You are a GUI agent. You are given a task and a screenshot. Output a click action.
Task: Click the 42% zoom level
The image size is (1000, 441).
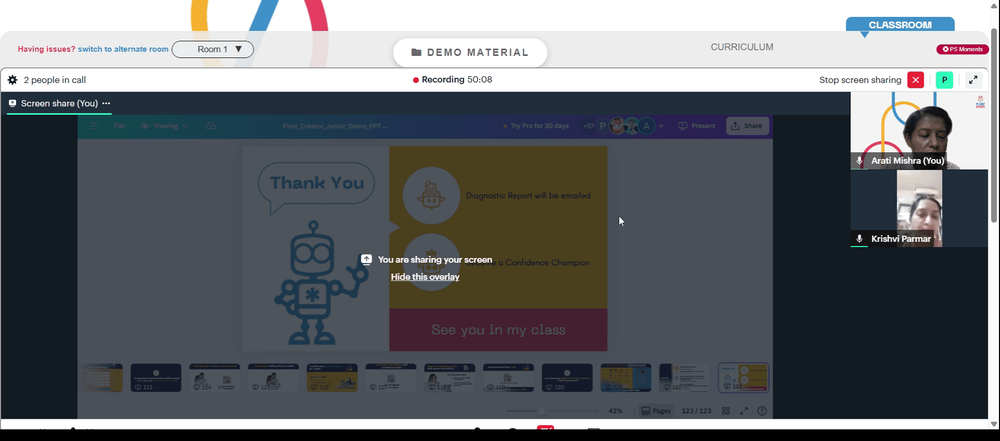pos(615,411)
